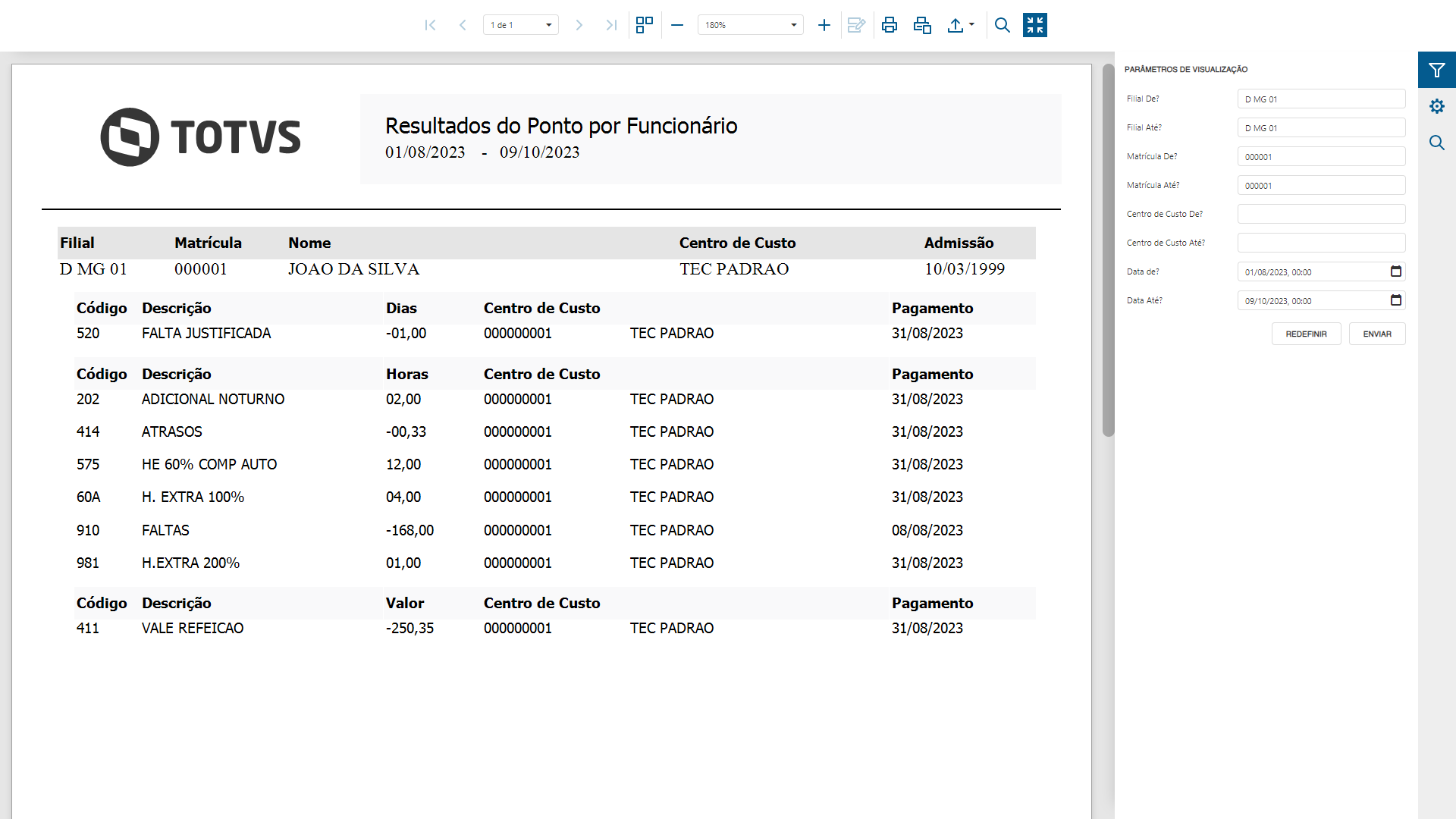Open the zoom percentage dropdown
The width and height of the screenshot is (1456, 819).
794,24
